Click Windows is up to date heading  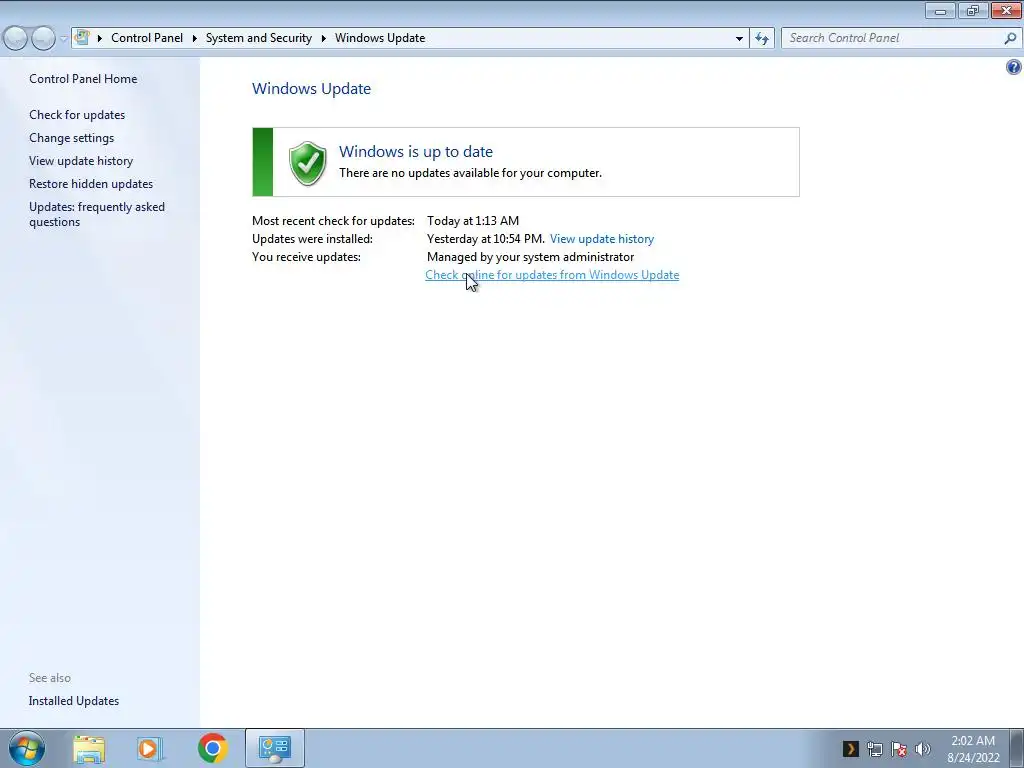coord(416,152)
